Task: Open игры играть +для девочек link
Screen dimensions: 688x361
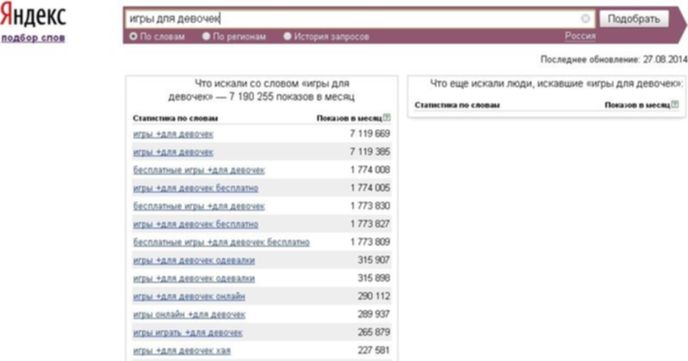Action: pos(187,332)
